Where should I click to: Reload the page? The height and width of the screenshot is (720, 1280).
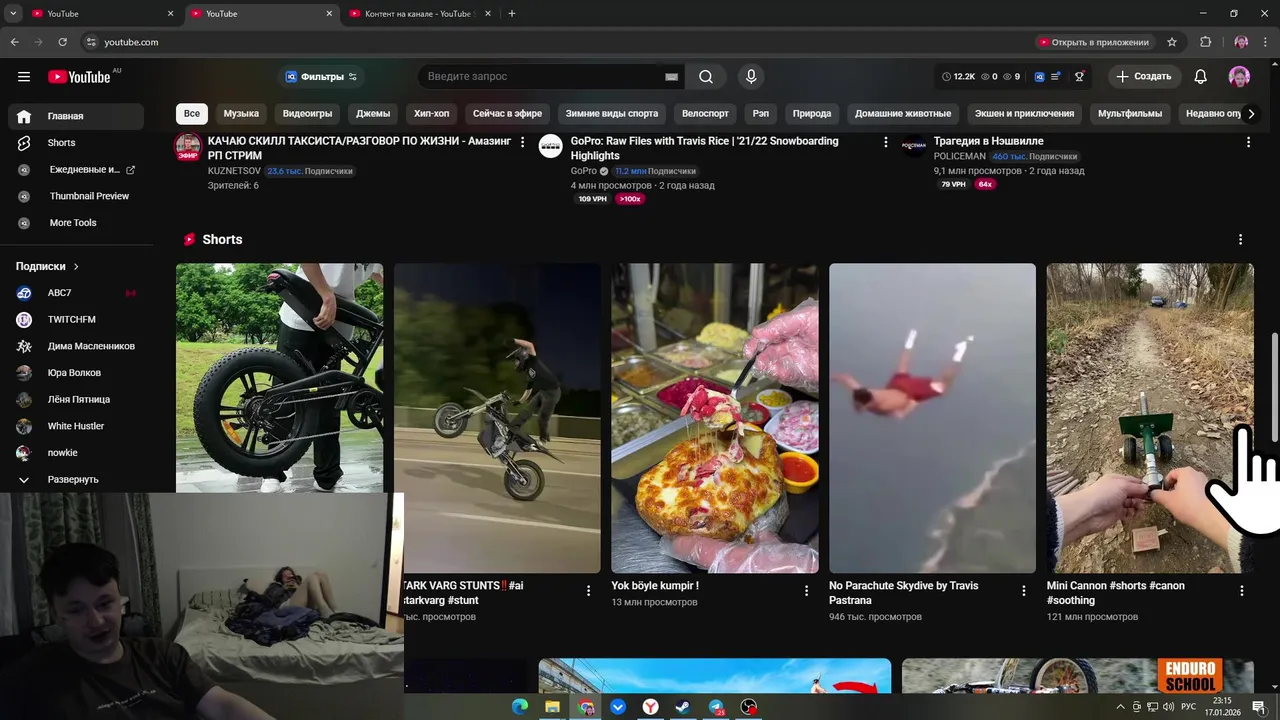(x=62, y=42)
